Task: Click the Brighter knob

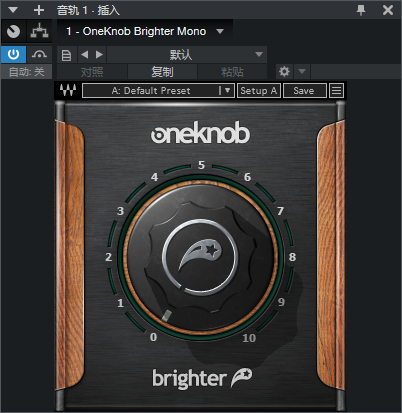Action: coord(200,257)
